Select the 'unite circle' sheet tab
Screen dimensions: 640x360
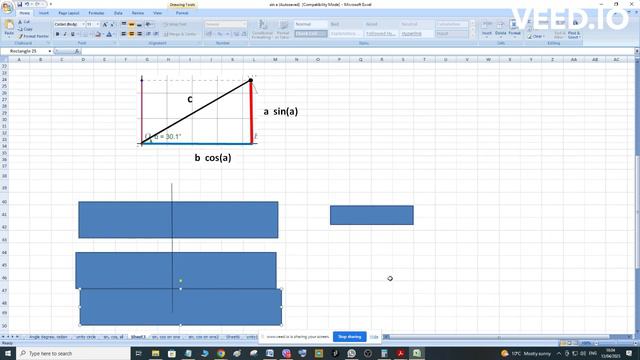pyautogui.click(x=86, y=337)
